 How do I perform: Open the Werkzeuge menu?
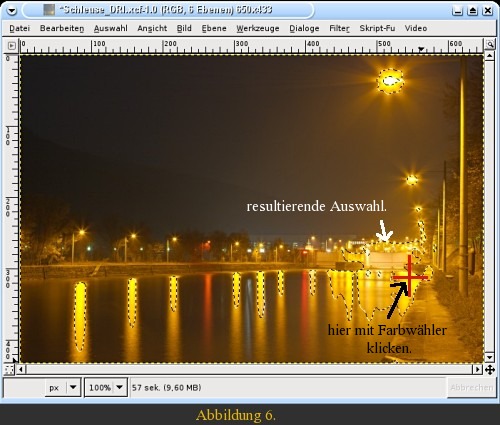[258, 28]
